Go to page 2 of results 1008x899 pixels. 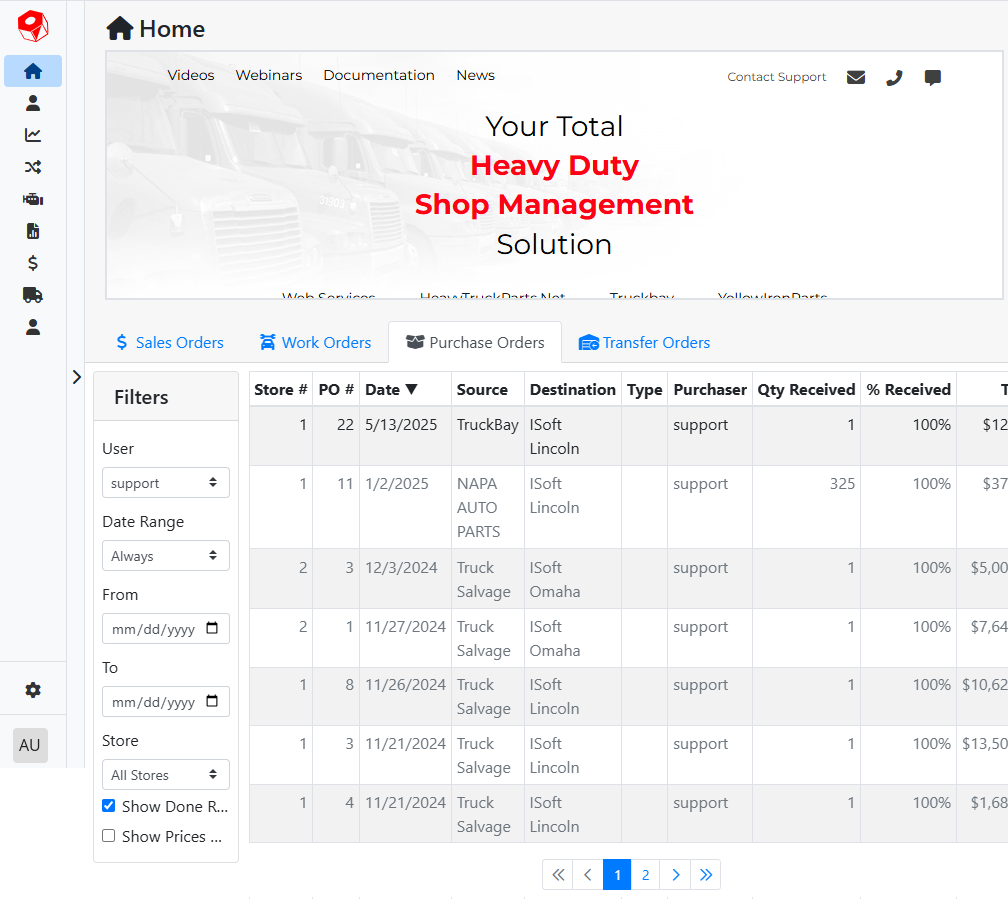646,875
